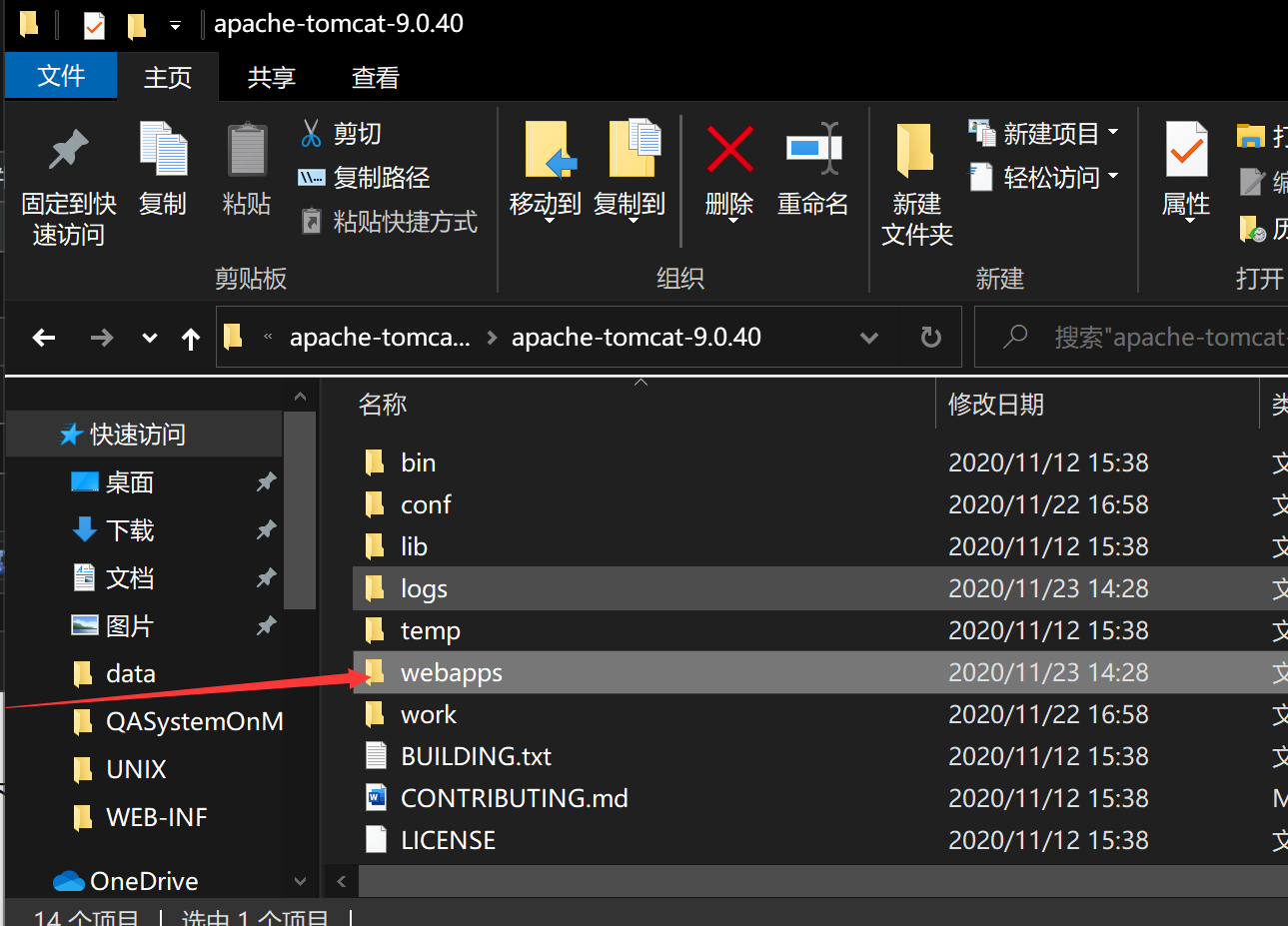
Task: Click Pin to Quick Access (固定到快速访问) icon
Action: 68,150
